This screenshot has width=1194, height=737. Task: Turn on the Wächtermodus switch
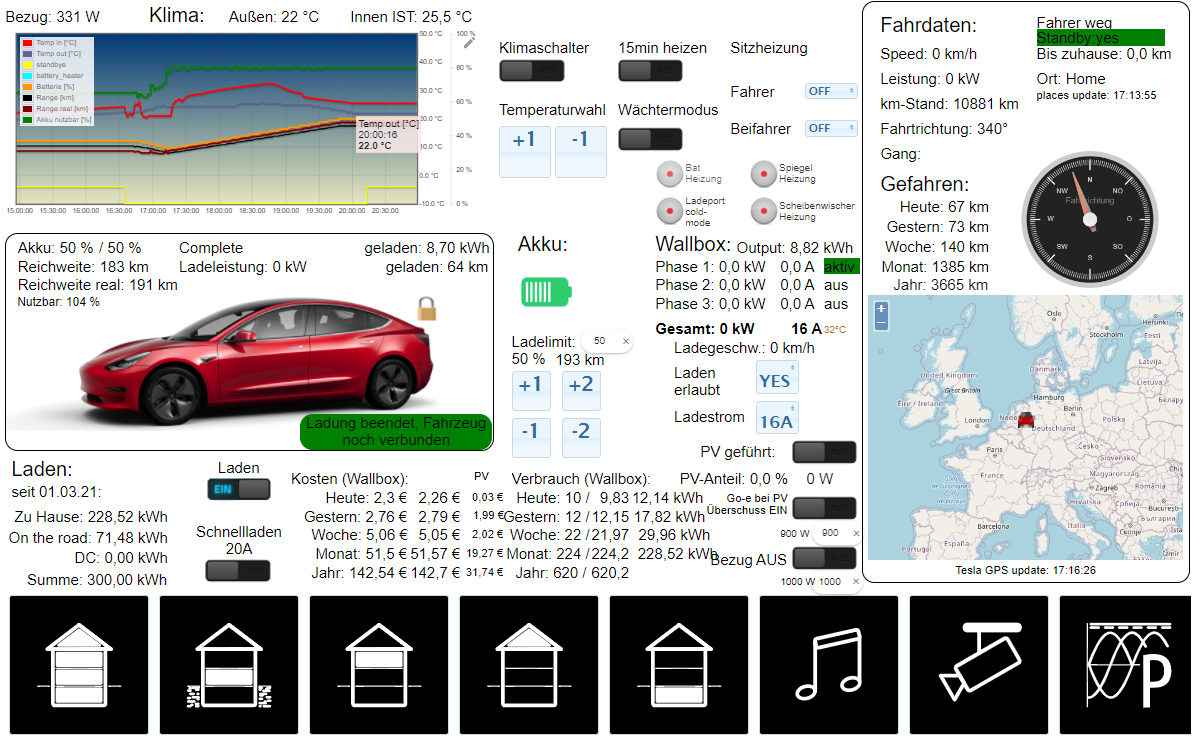pos(650,139)
